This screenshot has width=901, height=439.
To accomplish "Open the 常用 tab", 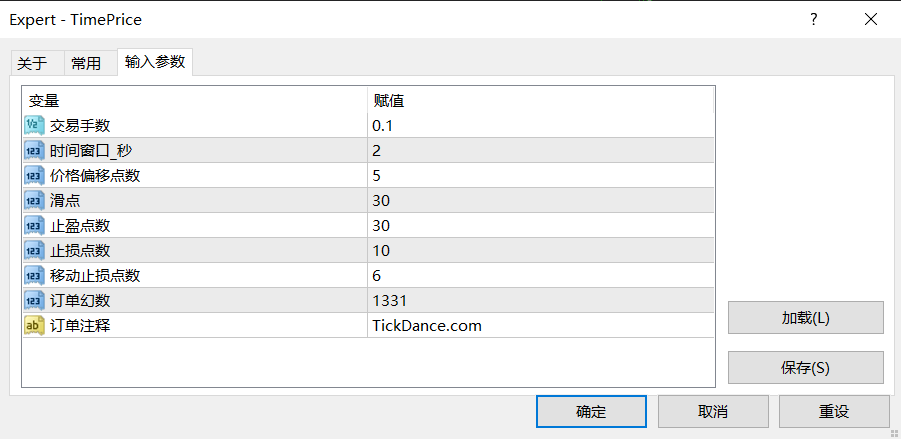I will [x=86, y=64].
